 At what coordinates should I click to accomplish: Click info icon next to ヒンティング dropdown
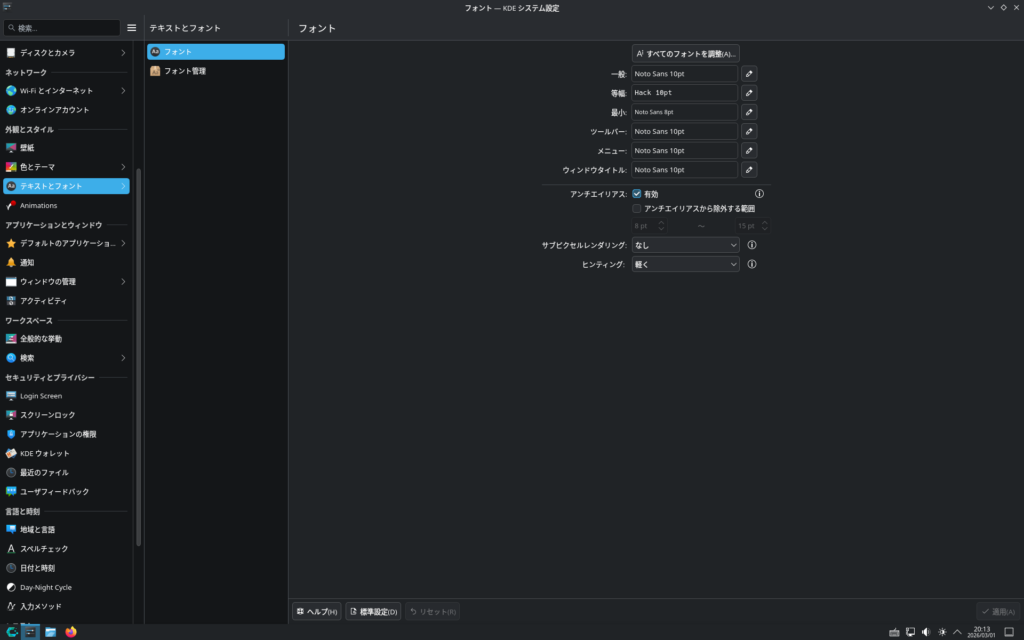(x=752, y=264)
